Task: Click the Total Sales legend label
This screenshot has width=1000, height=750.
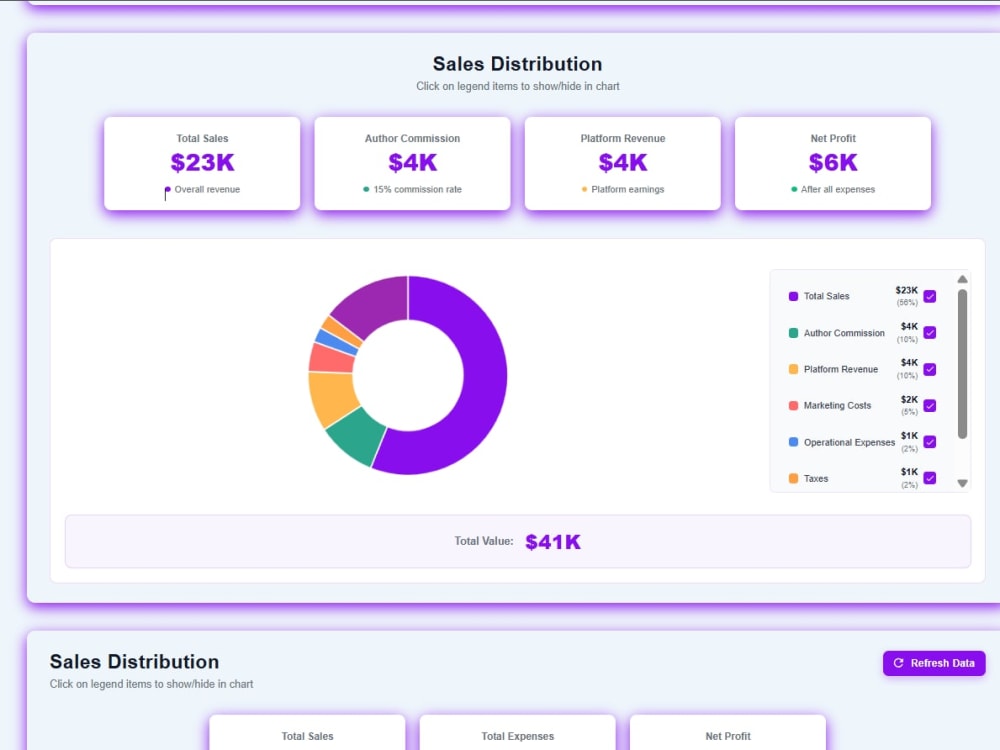Action: click(x=827, y=296)
